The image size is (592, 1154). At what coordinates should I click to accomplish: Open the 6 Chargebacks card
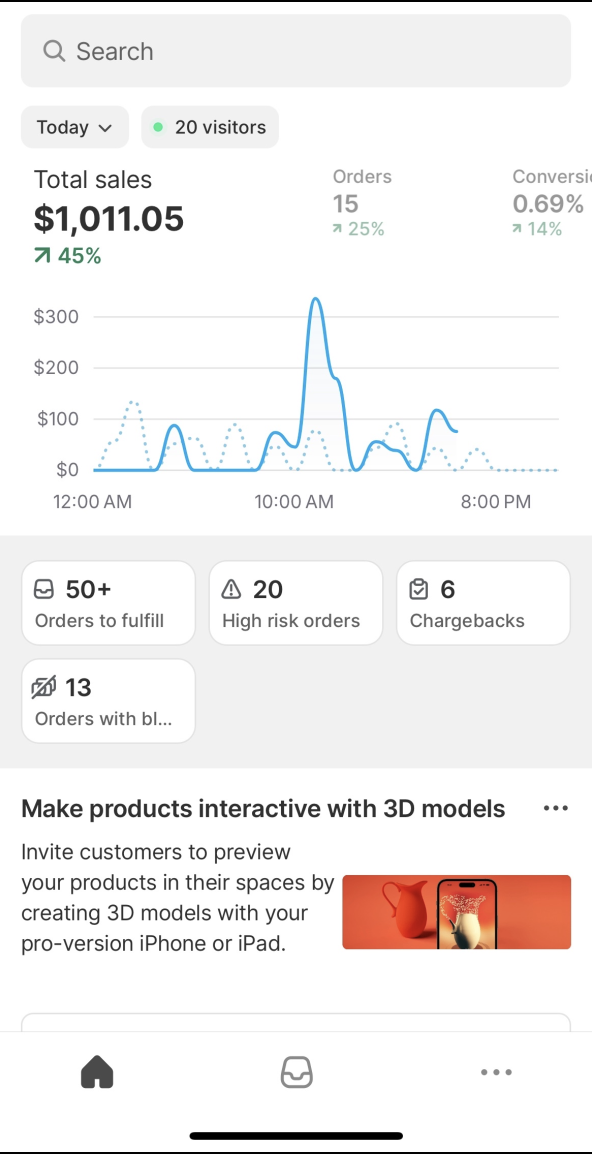point(483,603)
